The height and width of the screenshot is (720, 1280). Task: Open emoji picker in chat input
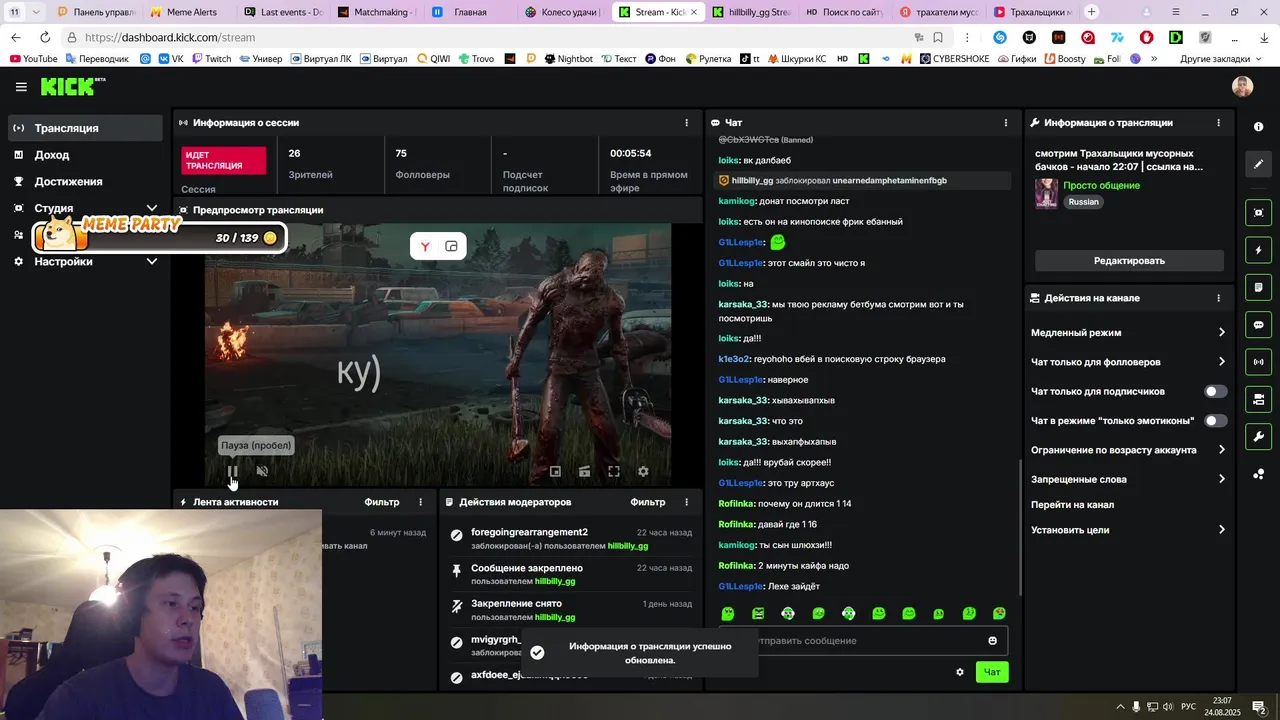(x=992, y=641)
